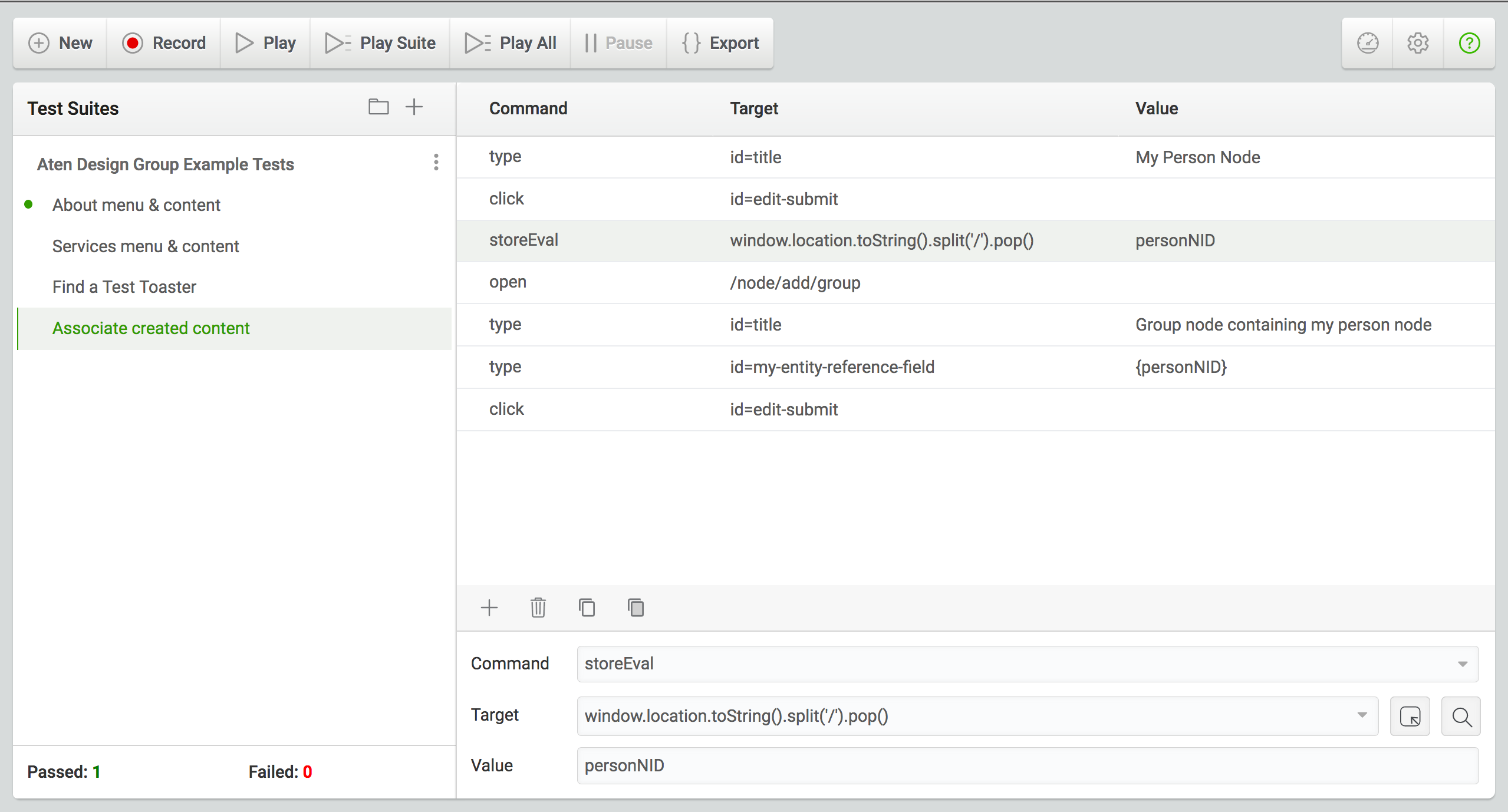Image resolution: width=1508 pixels, height=812 pixels.
Task: Click the {personNID} value cell
Action: [1181, 367]
